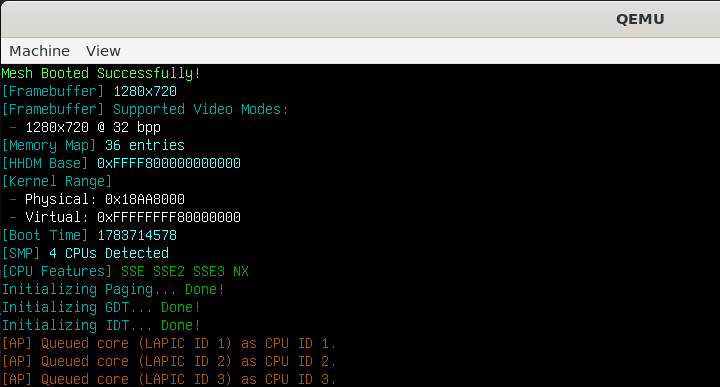Open the View menu

click(103, 51)
